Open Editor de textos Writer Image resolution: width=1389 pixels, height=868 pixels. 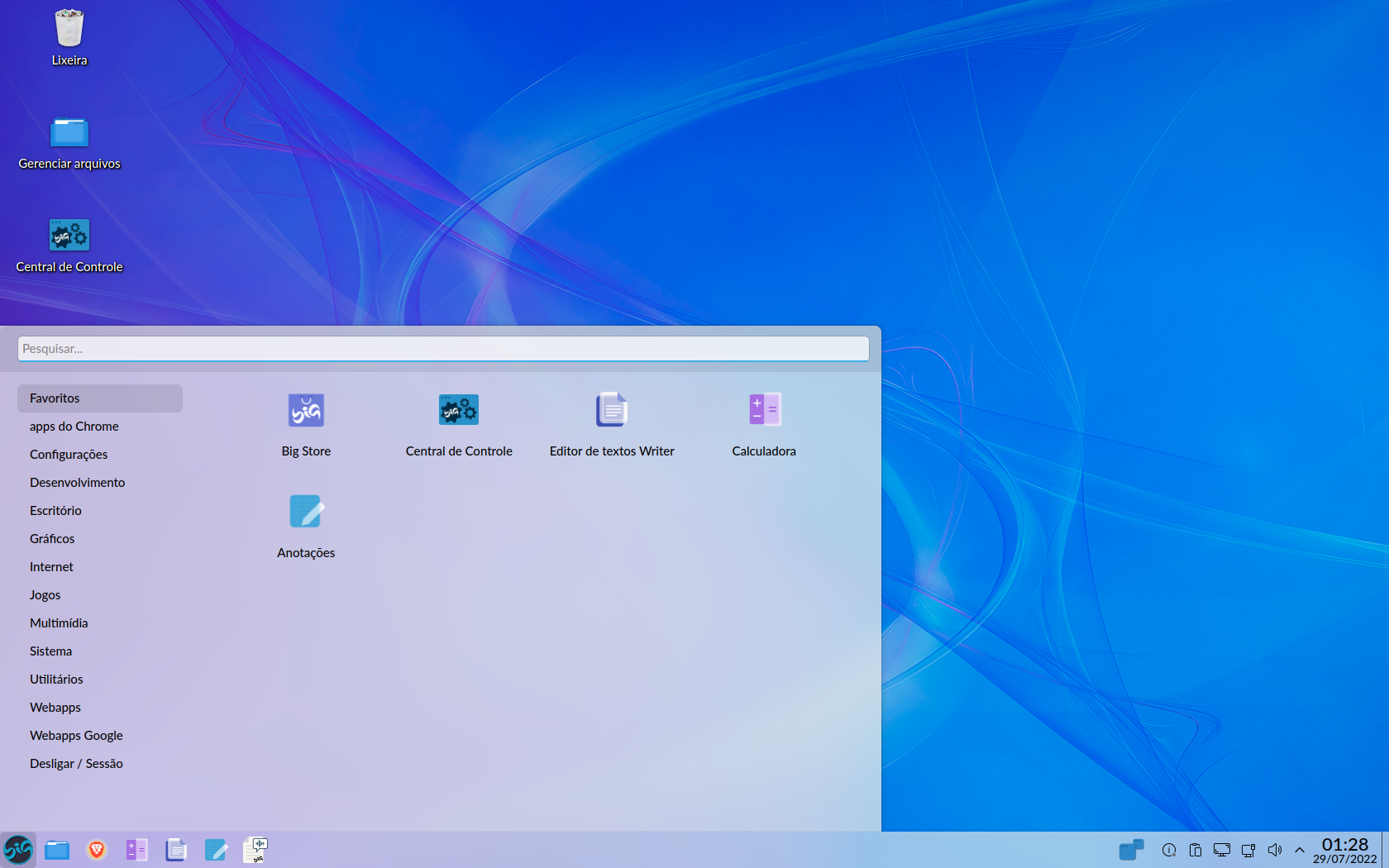pos(612,425)
